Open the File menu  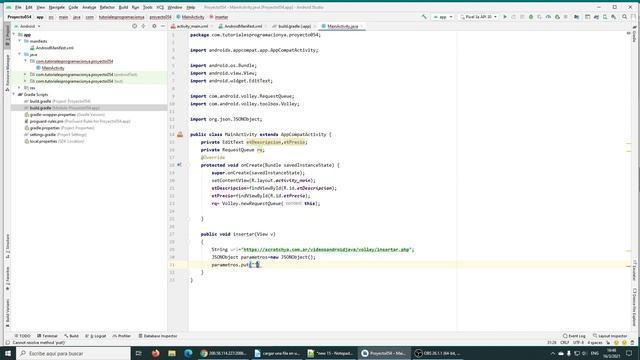point(18,7)
